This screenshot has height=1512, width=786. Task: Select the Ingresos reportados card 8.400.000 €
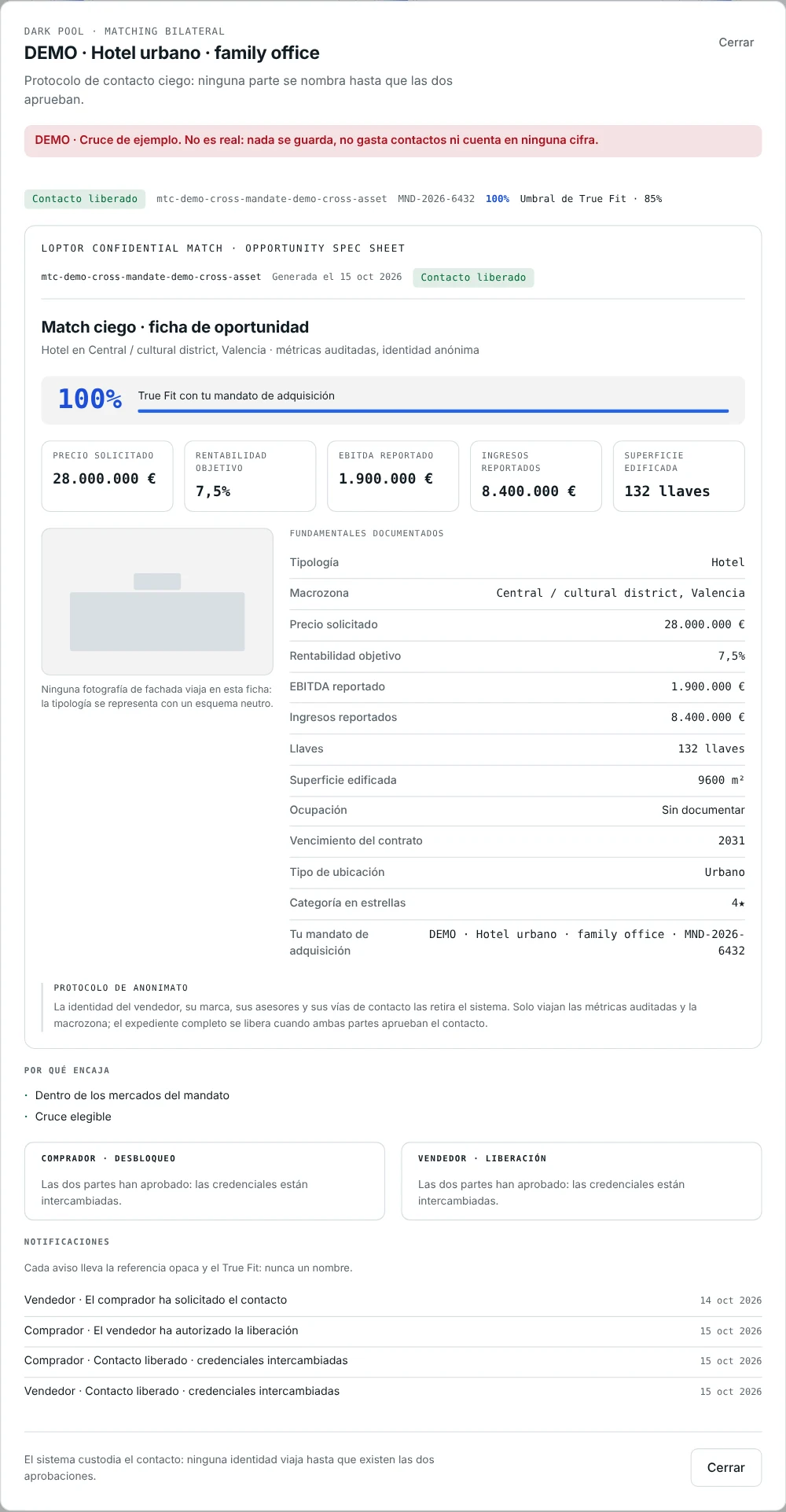tap(536, 476)
